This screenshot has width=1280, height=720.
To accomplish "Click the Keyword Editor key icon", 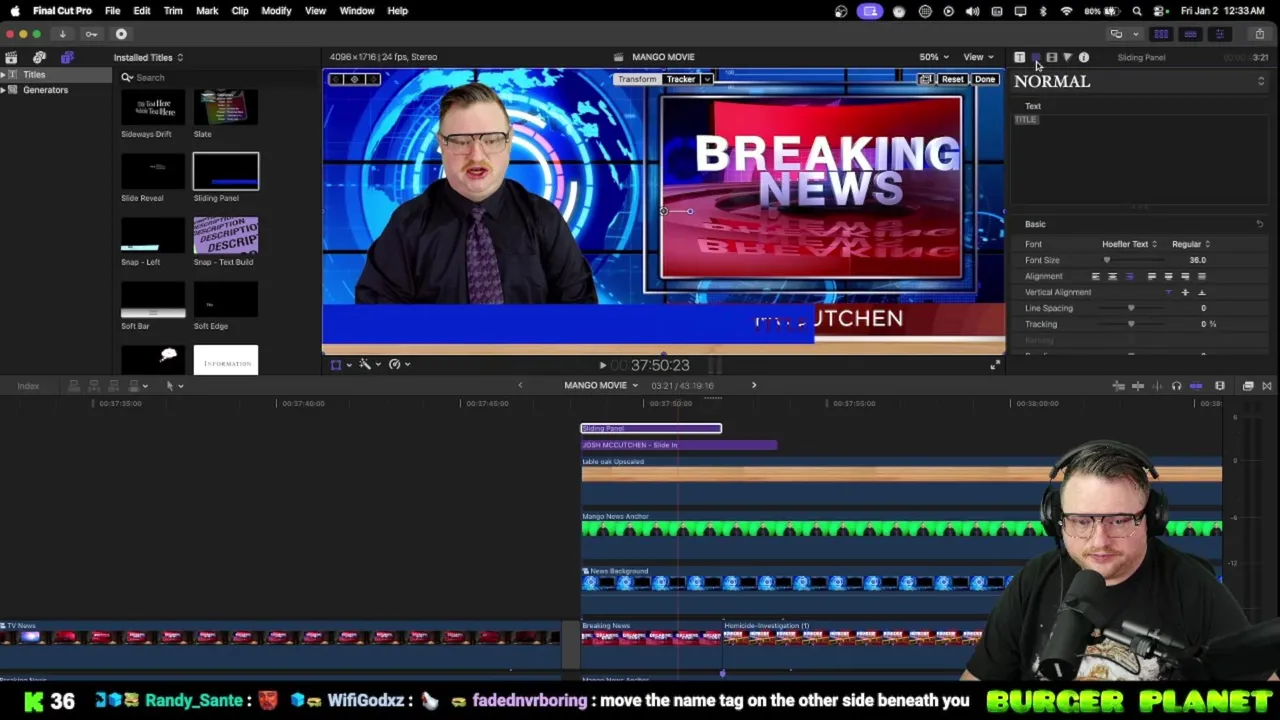I will click(91, 34).
